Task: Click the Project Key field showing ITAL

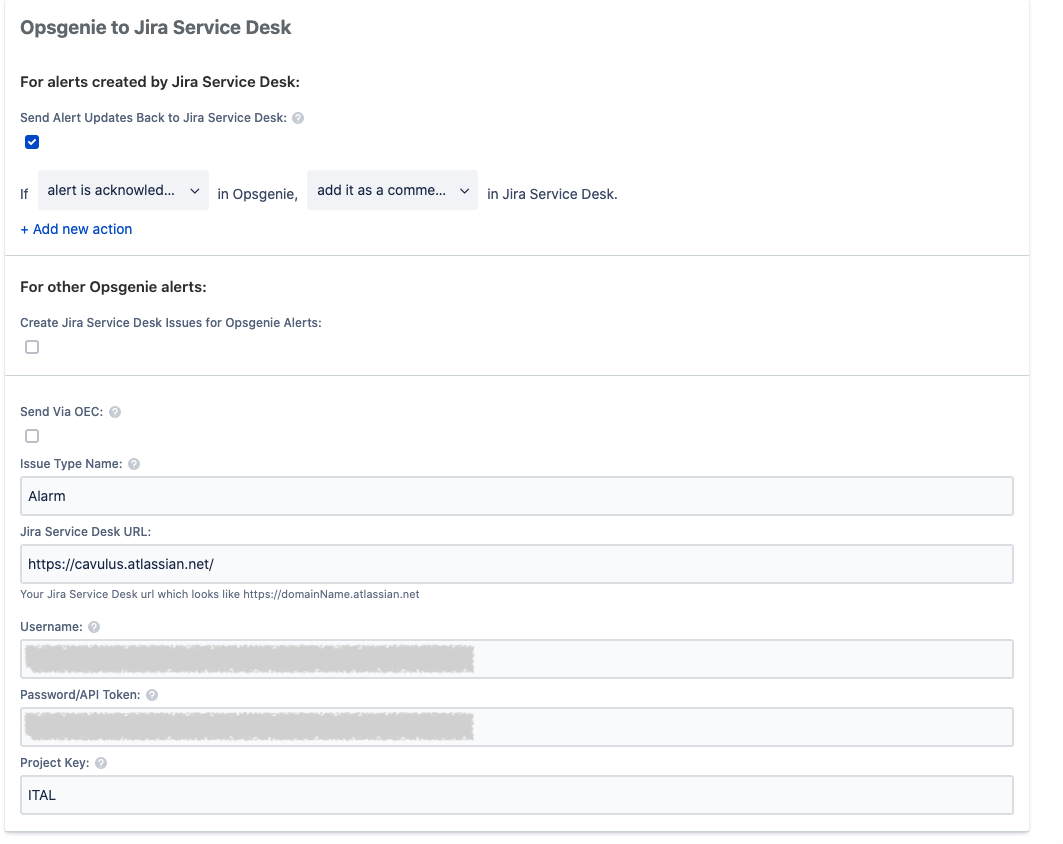Action: [x=517, y=795]
